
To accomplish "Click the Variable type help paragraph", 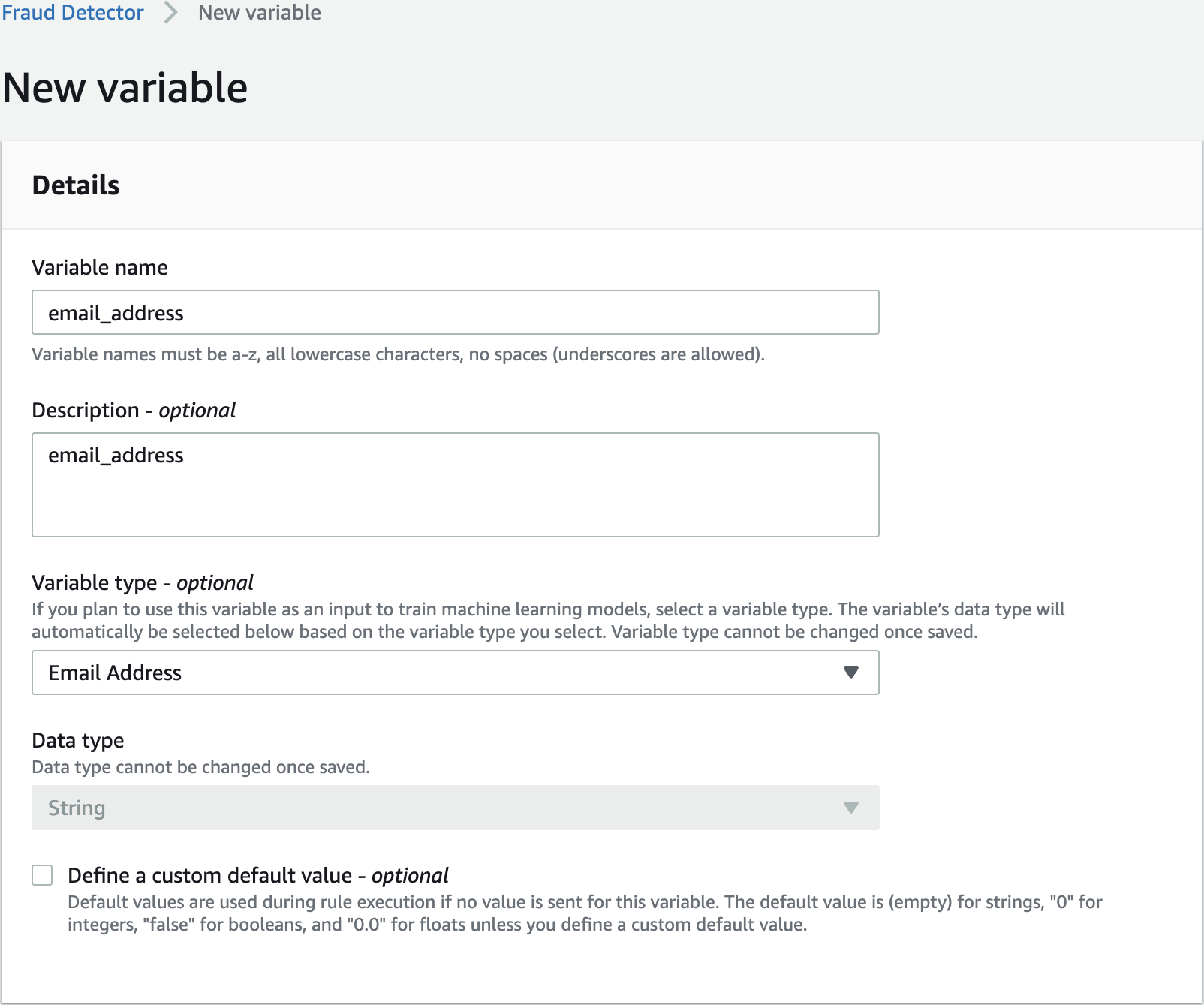I will (548, 621).
